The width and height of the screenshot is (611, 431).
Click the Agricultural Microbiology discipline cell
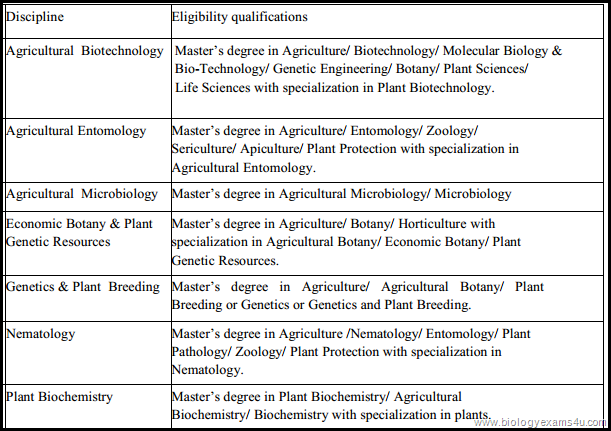(x=82, y=193)
